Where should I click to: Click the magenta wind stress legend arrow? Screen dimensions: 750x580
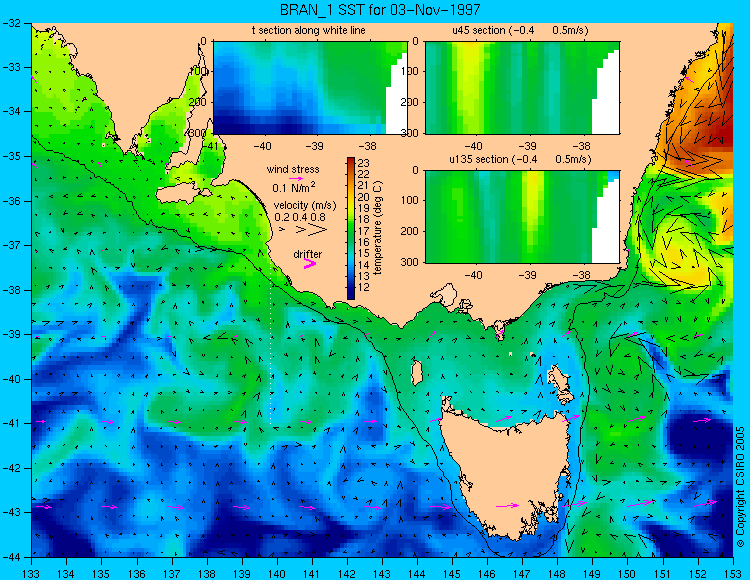tap(296, 178)
